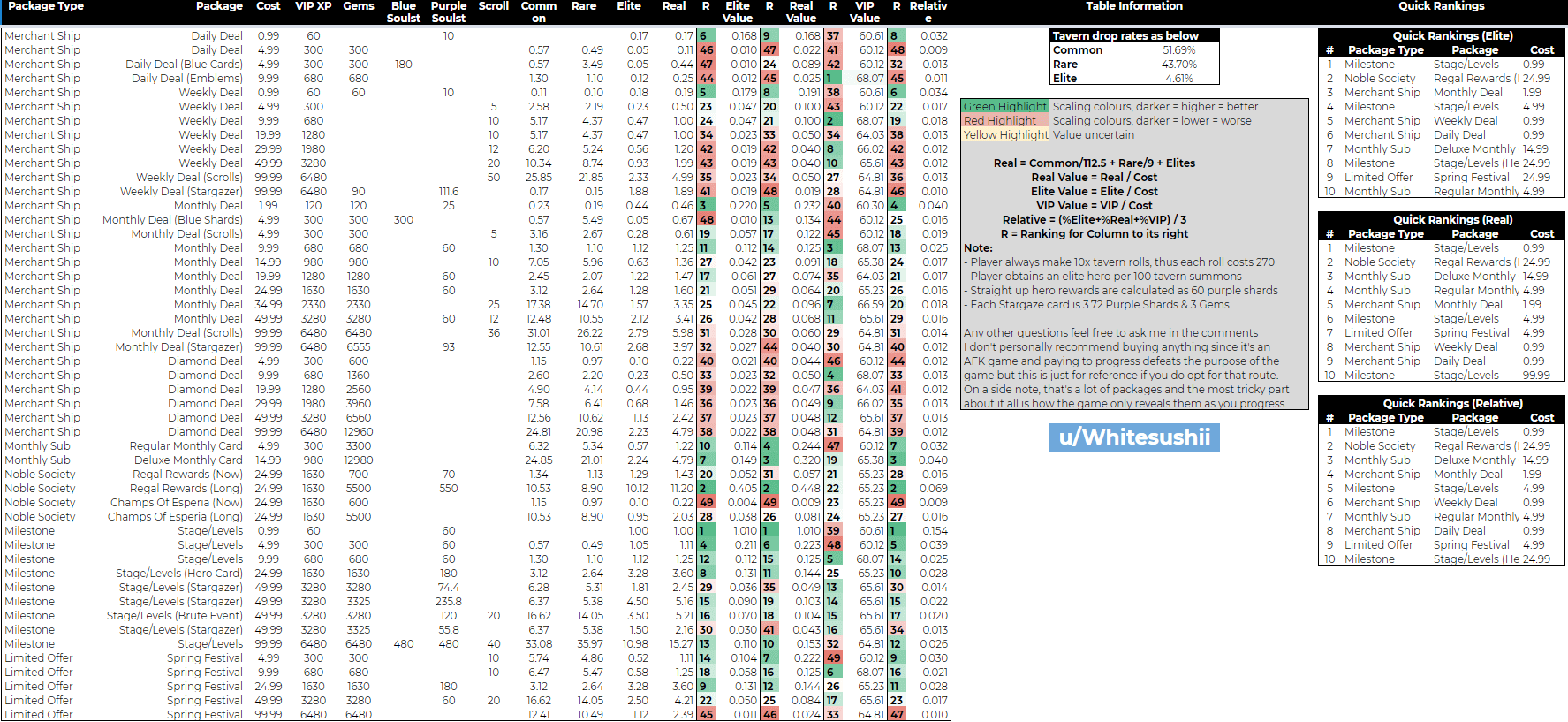Select the "Champs Of Esperia (Long)" cell
Image resolution: width=1568 pixels, height=722 pixels.
click(x=175, y=517)
